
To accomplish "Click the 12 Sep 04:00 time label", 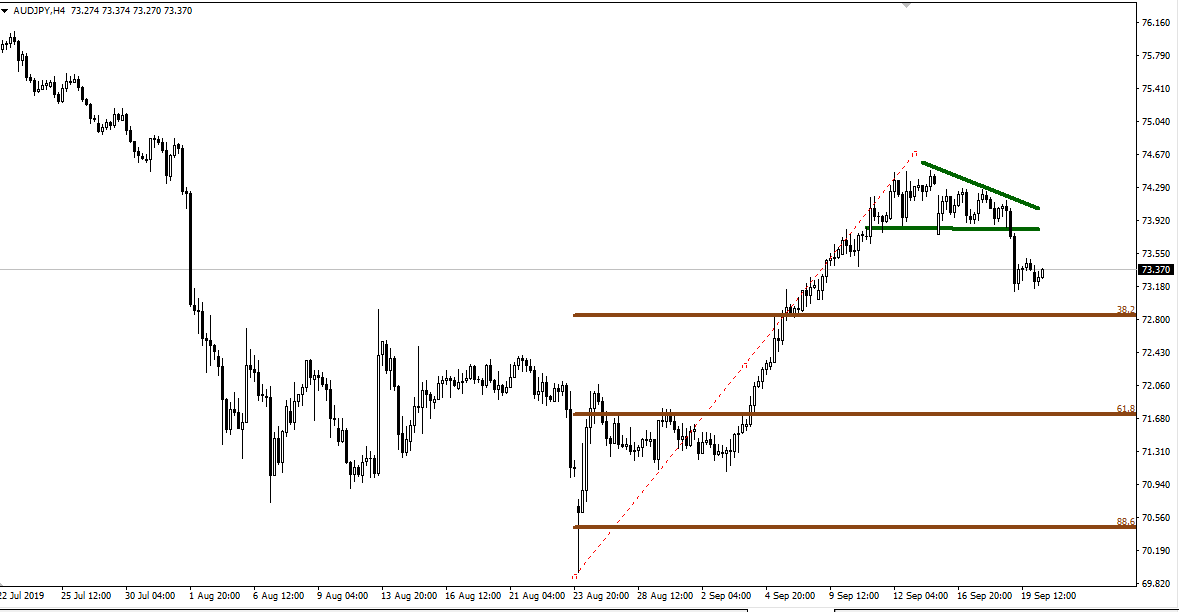I will (920, 593).
